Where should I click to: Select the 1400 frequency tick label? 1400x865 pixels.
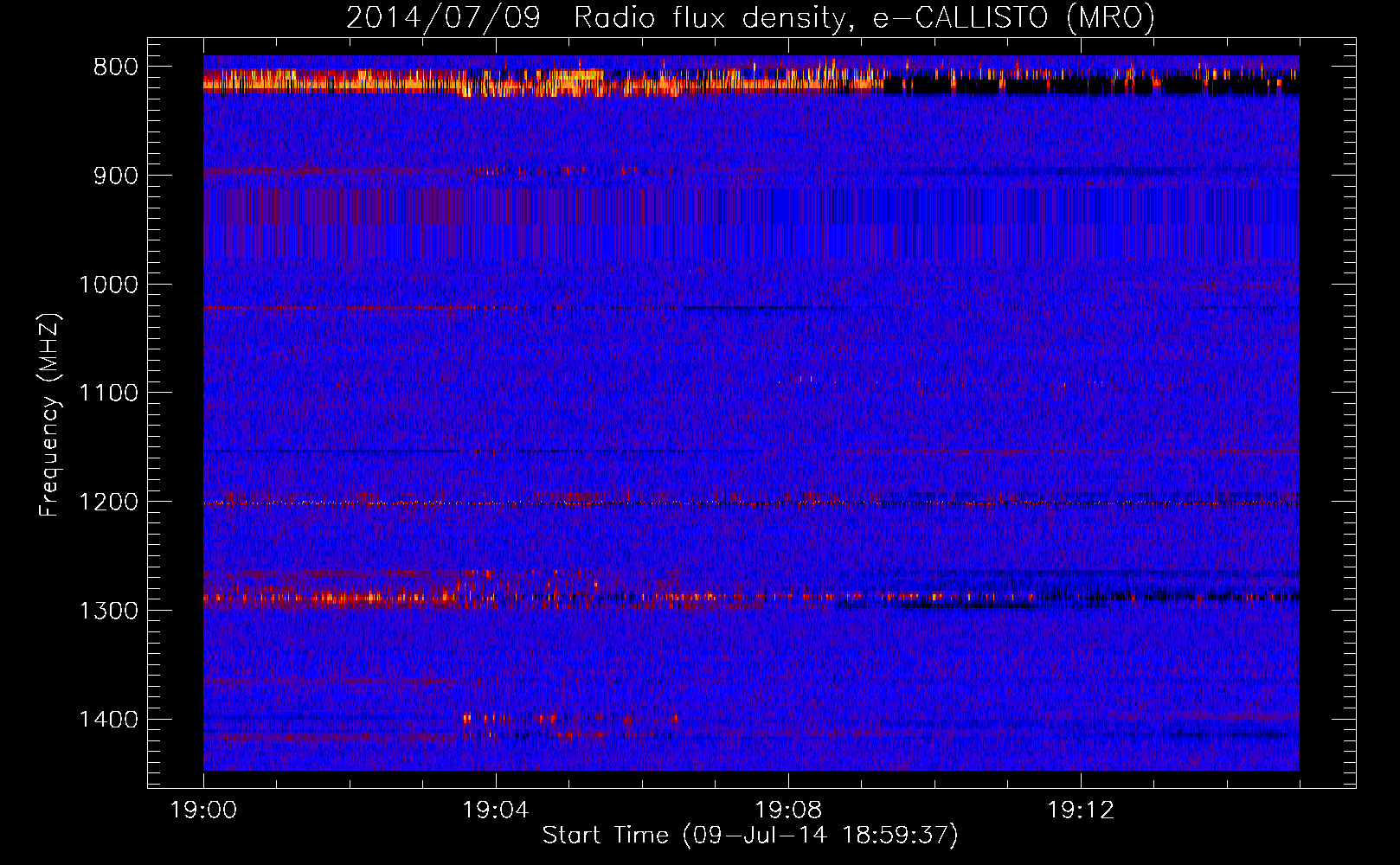(108, 720)
